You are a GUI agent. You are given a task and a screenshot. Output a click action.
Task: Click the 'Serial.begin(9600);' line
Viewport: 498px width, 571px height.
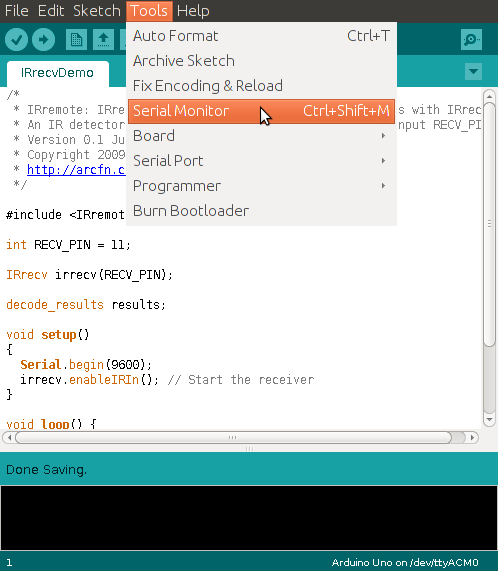[x=86, y=365]
